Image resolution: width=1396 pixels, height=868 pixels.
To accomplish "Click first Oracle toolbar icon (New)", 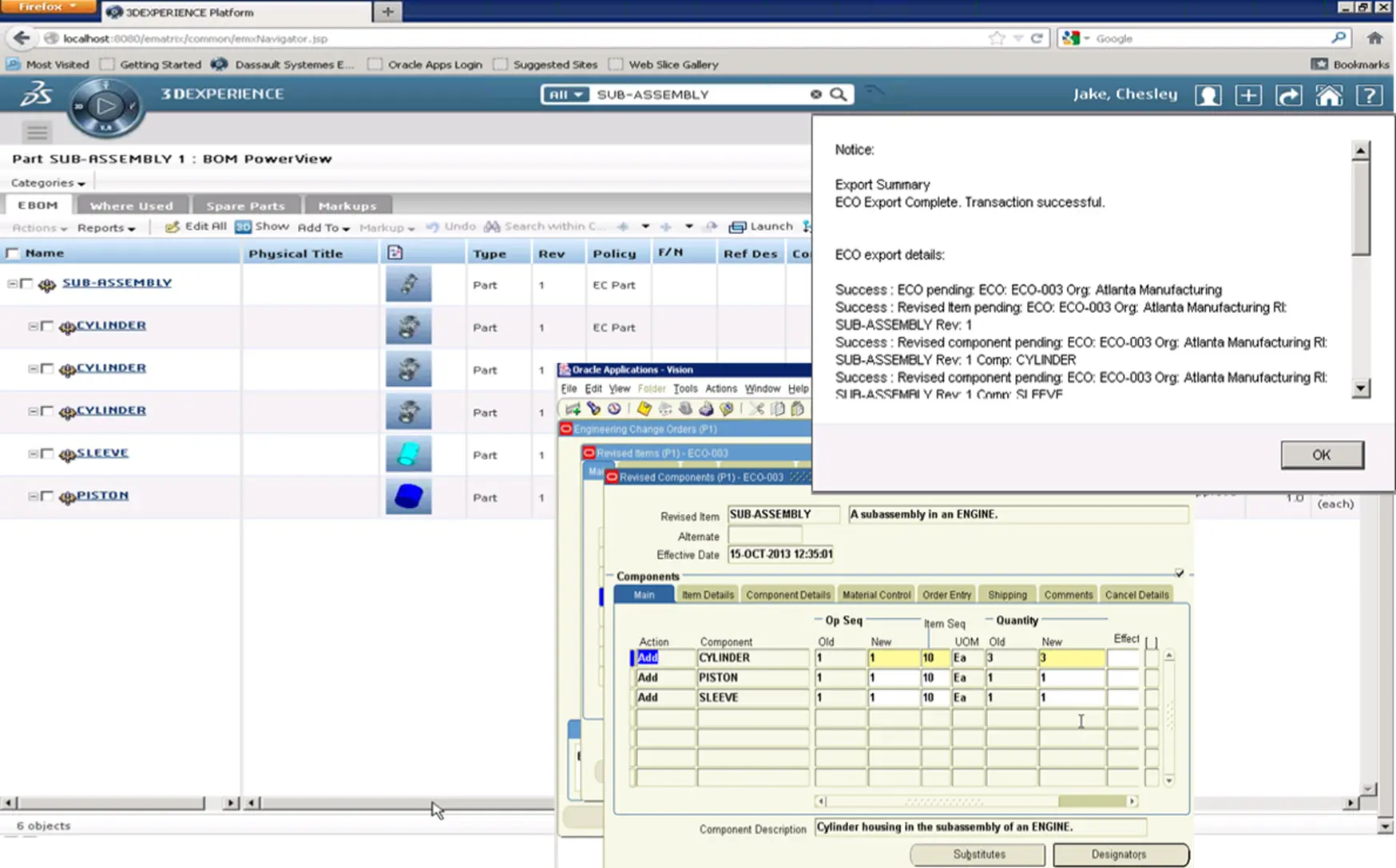I will 573,409.
